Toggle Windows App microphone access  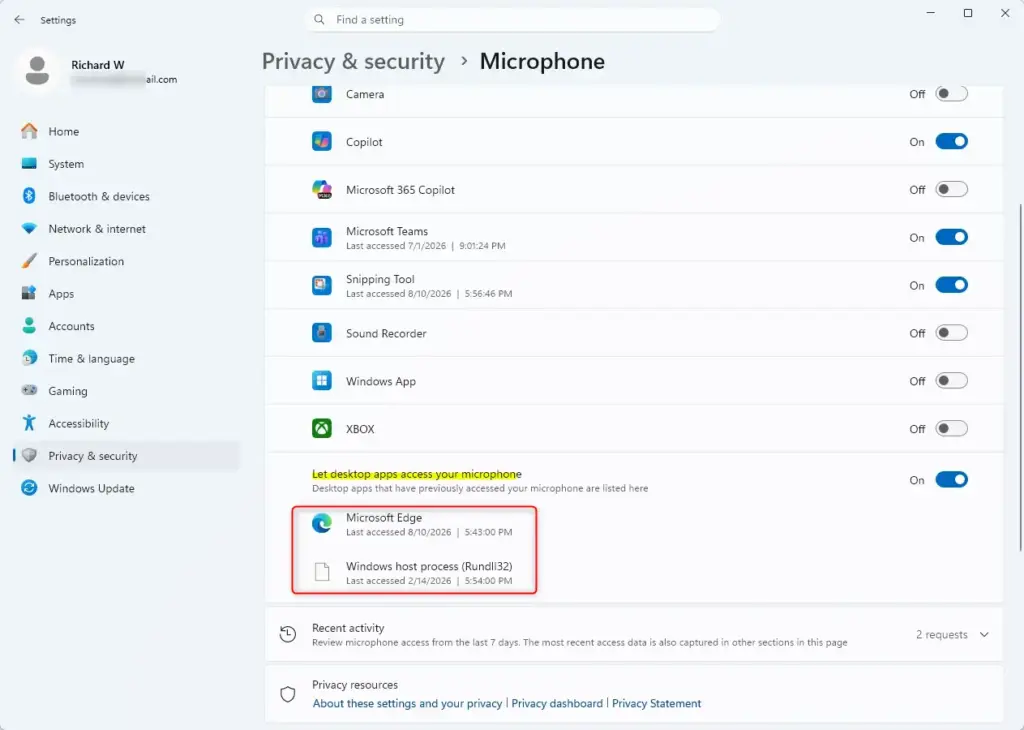951,381
